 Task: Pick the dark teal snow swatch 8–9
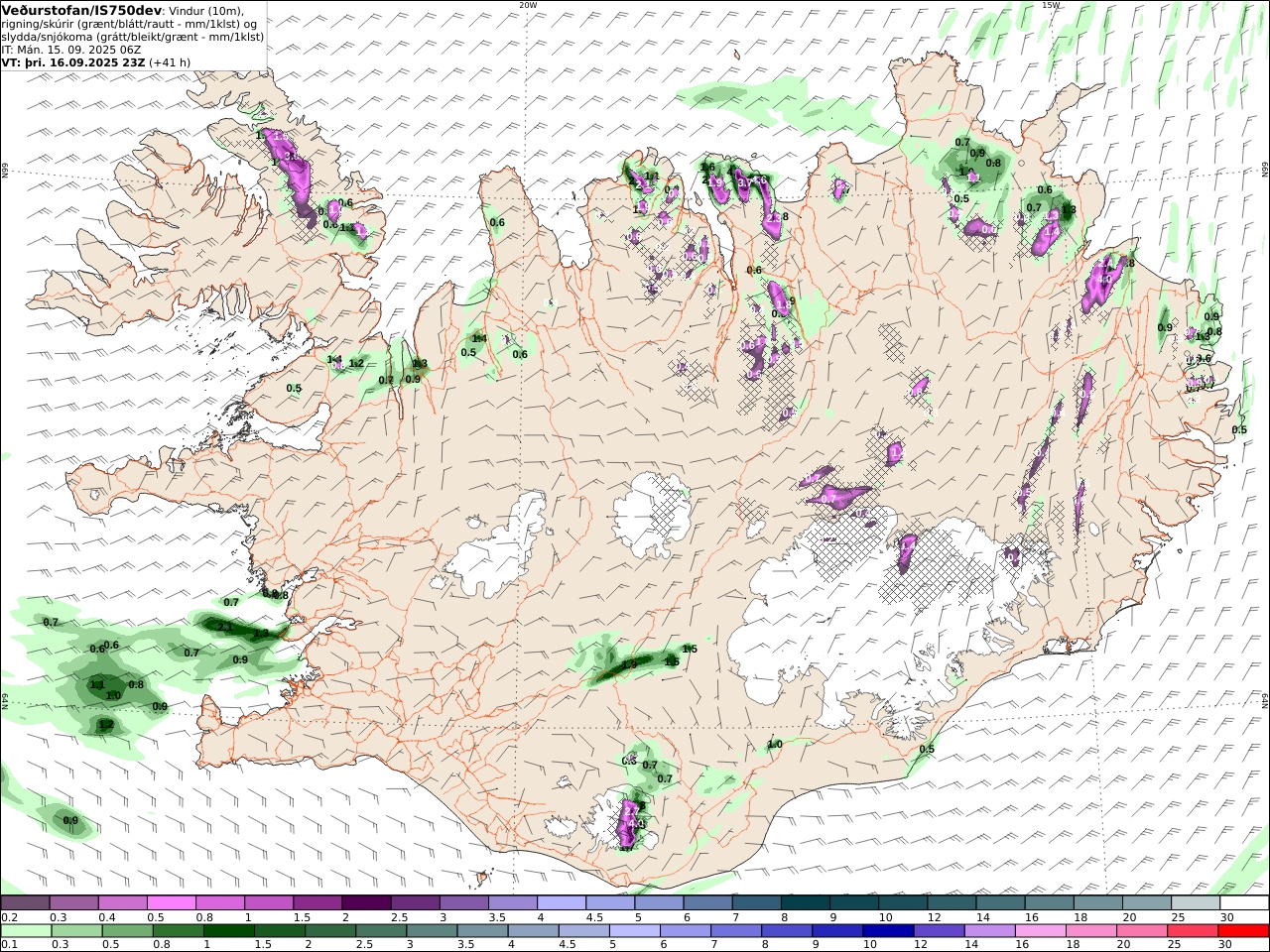tap(804, 903)
